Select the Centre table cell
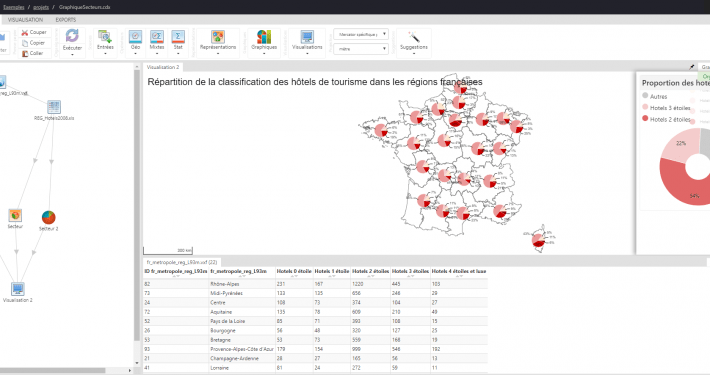This screenshot has width=710, height=375. pyautogui.click(x=242, y=303)
